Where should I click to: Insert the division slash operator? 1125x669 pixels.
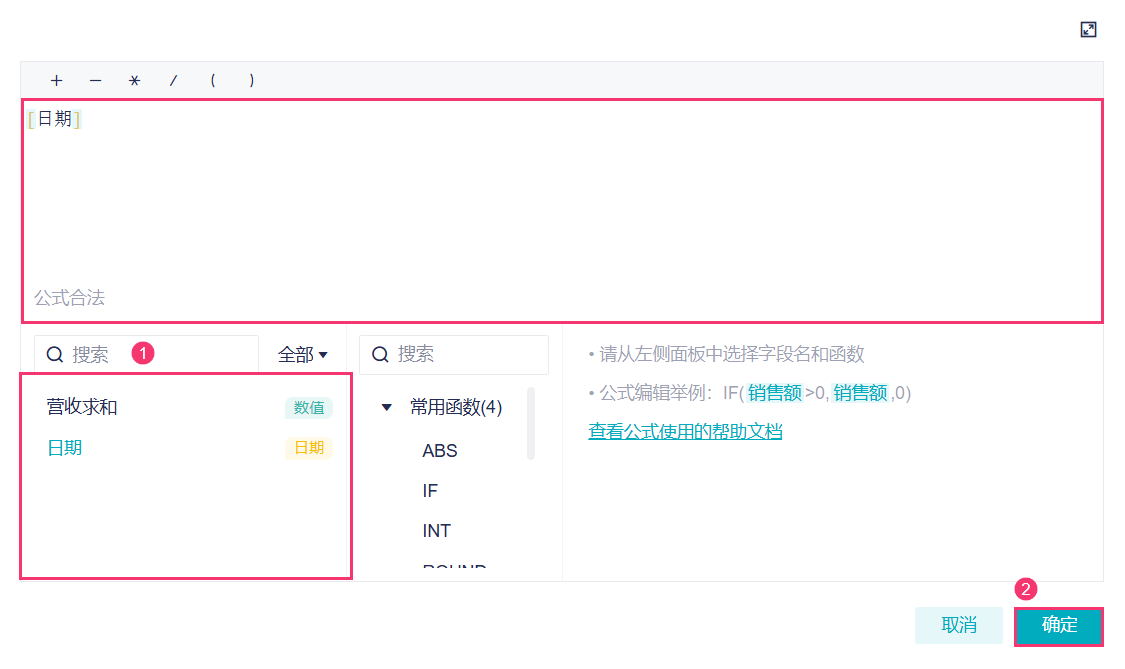coord(173,80)
